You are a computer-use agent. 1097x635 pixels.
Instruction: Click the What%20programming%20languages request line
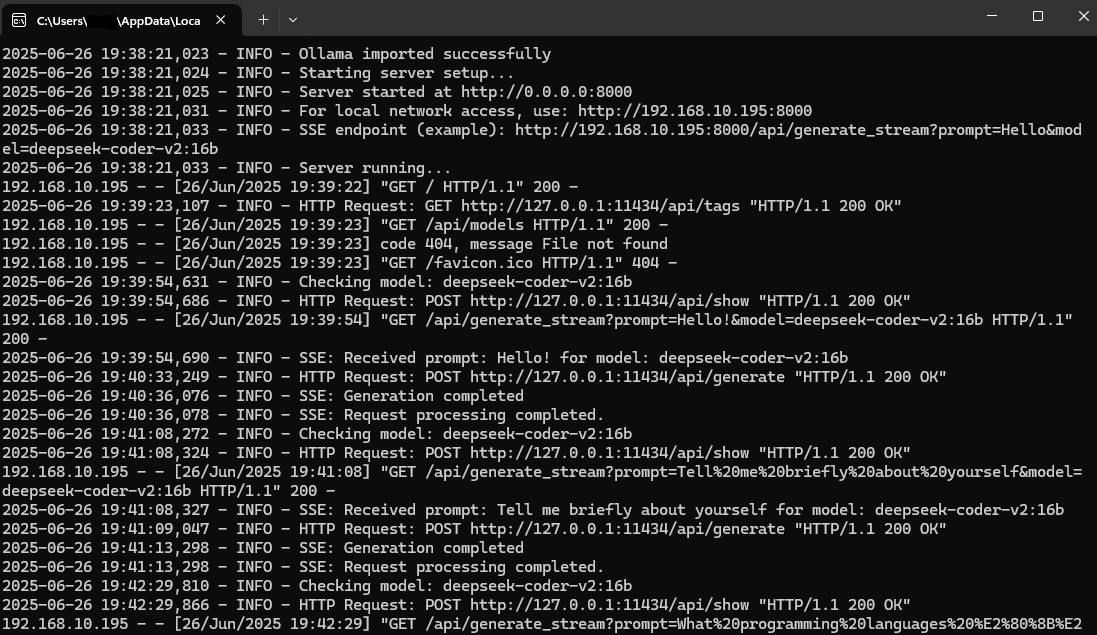coord(542,623)
